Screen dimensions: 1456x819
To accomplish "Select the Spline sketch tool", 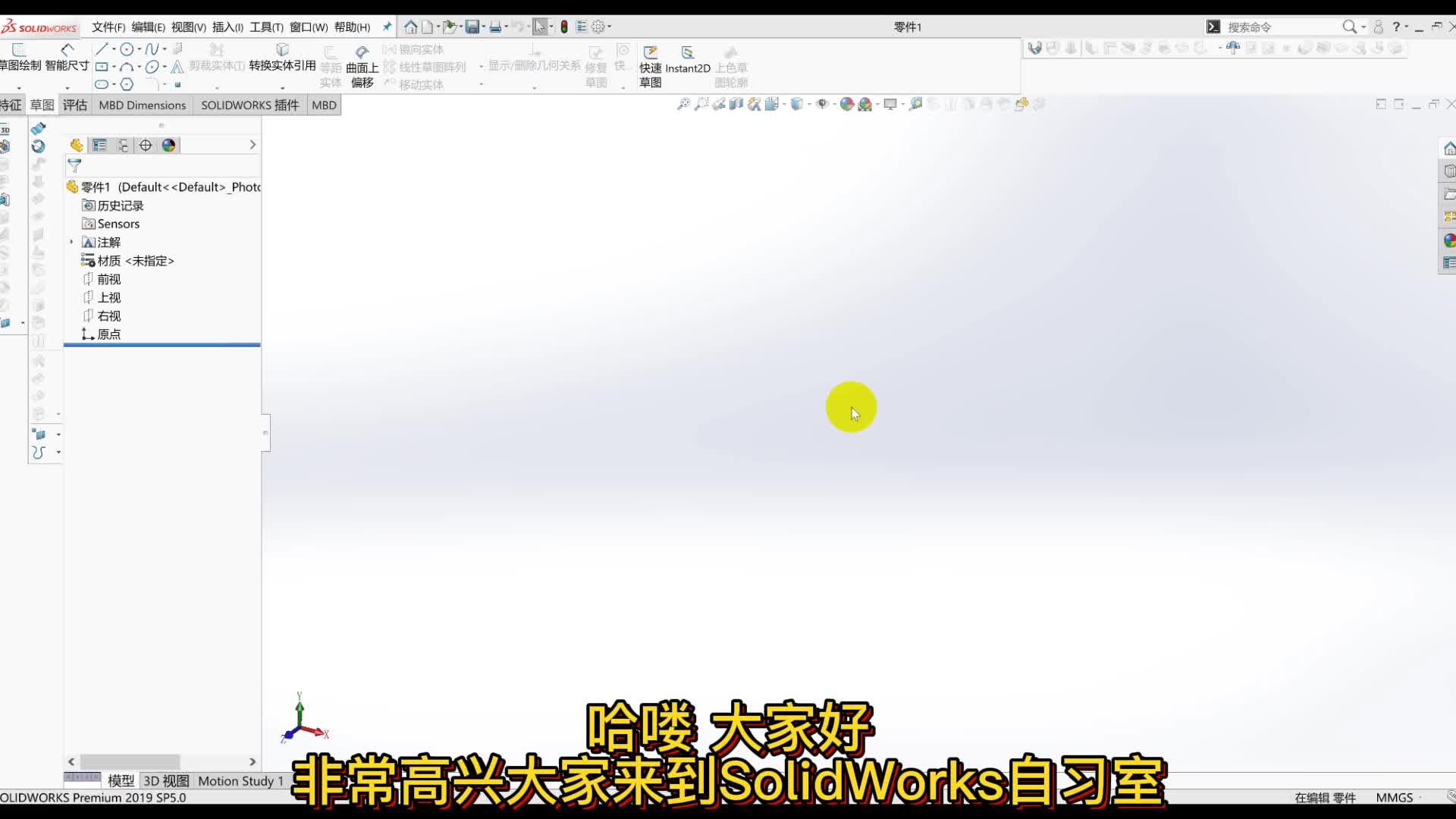I will pyautogui.click(x=152, y=49).
